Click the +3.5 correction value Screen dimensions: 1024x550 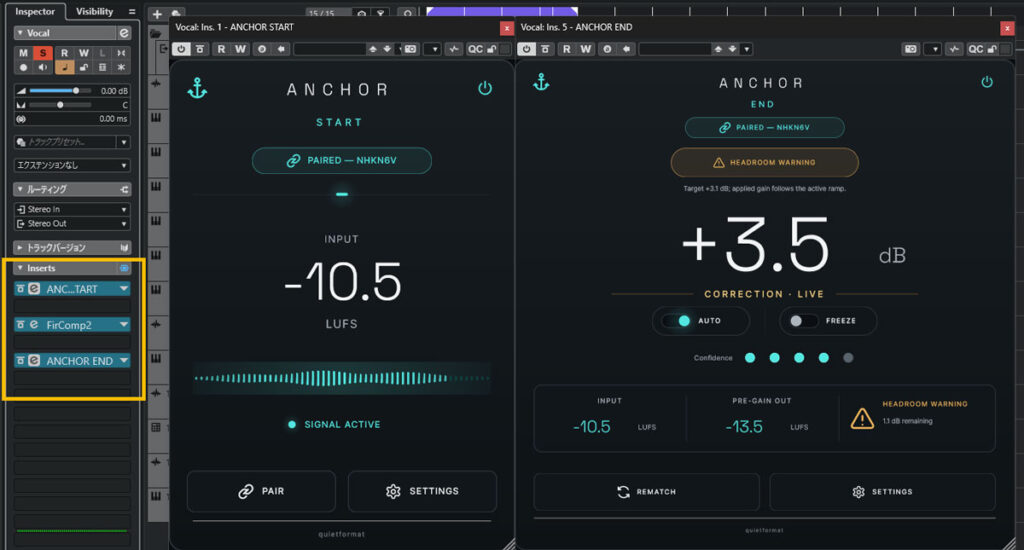pyautogui.click(x=756, y=245)
